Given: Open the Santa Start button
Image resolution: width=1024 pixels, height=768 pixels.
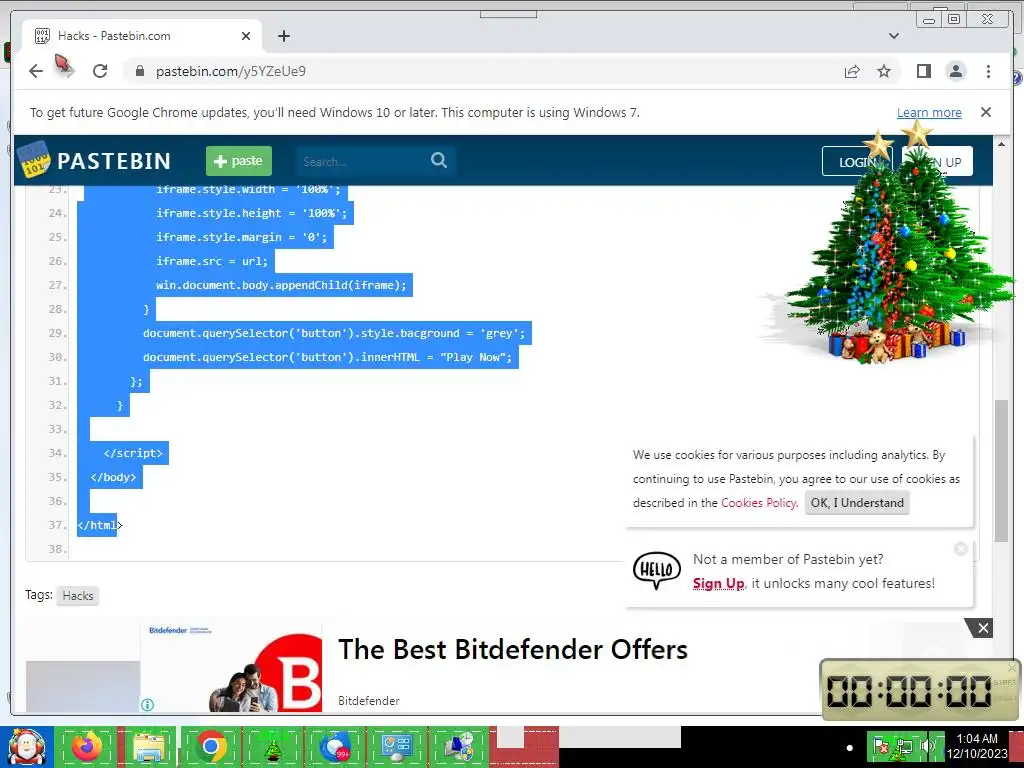Looking at the screenshot, I should coord(26,747).
